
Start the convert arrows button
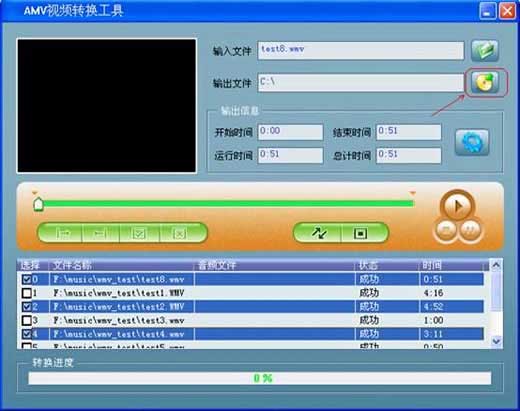(x=318, y=233)
